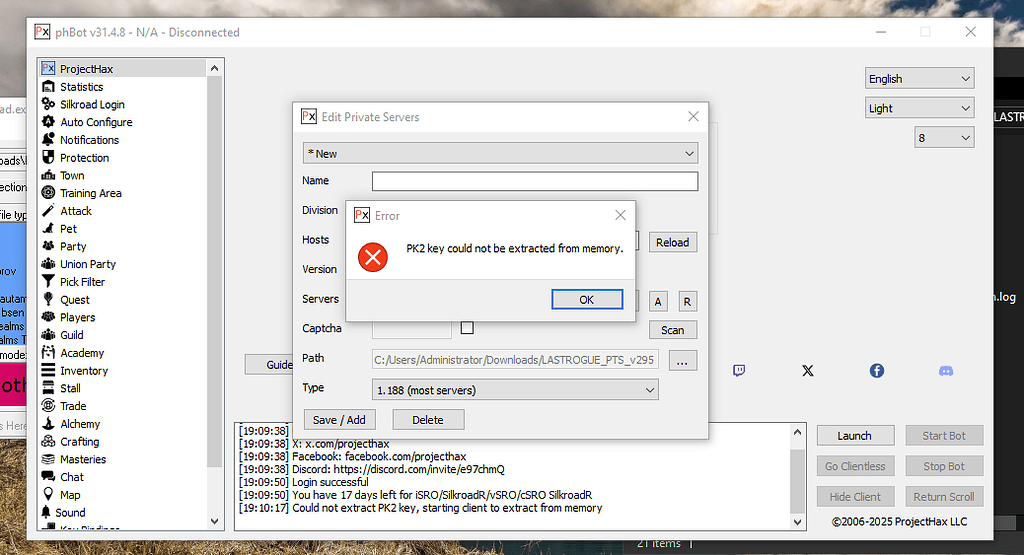Click the R button beside Servers
The image size is (1024, 555).
[687, 302]
